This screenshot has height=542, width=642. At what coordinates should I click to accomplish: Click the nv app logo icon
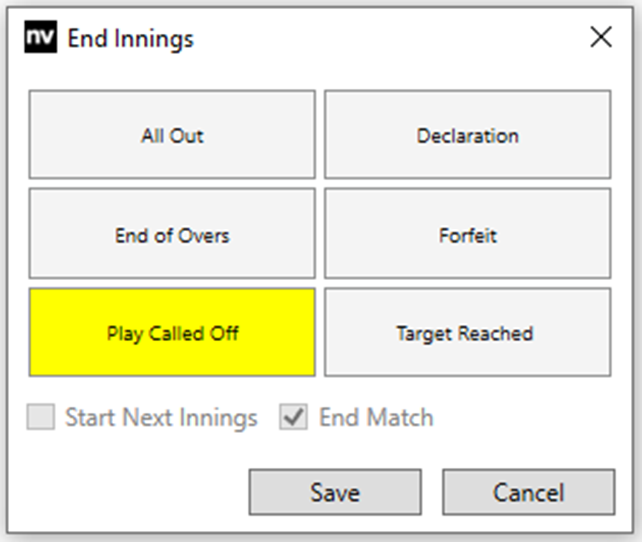point(40,39)
